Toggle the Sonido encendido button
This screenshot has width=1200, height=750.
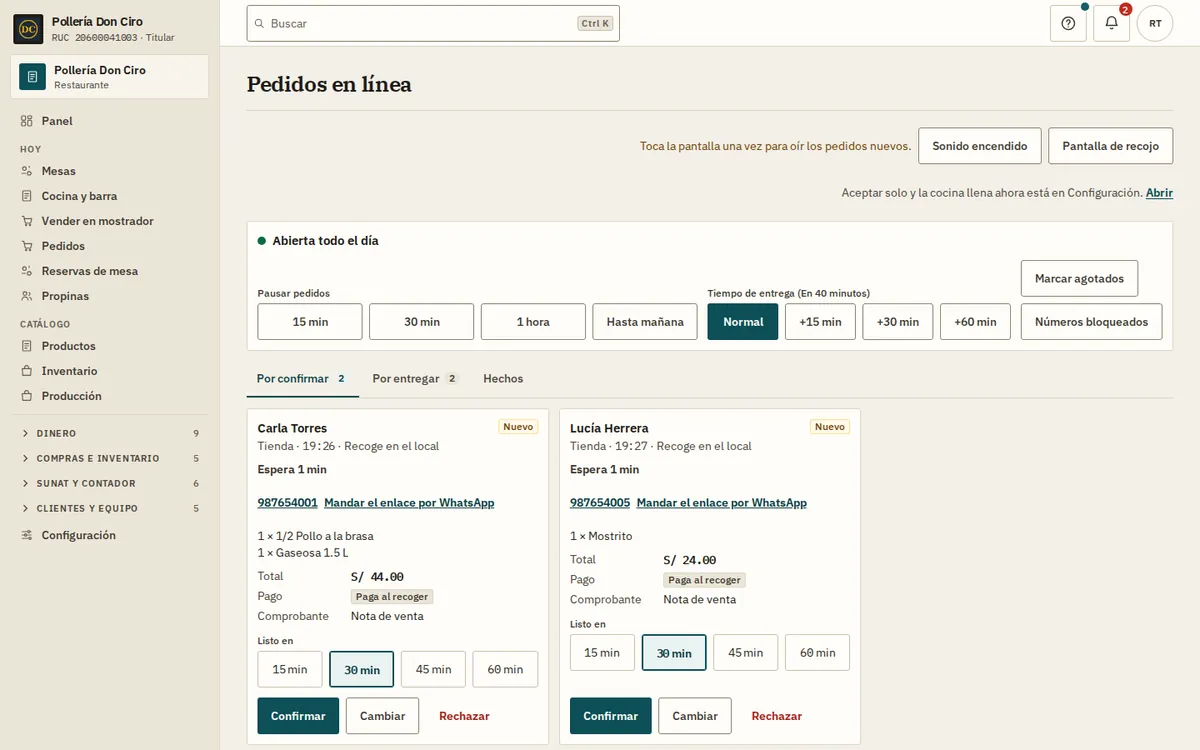click(x=980, y=146)
